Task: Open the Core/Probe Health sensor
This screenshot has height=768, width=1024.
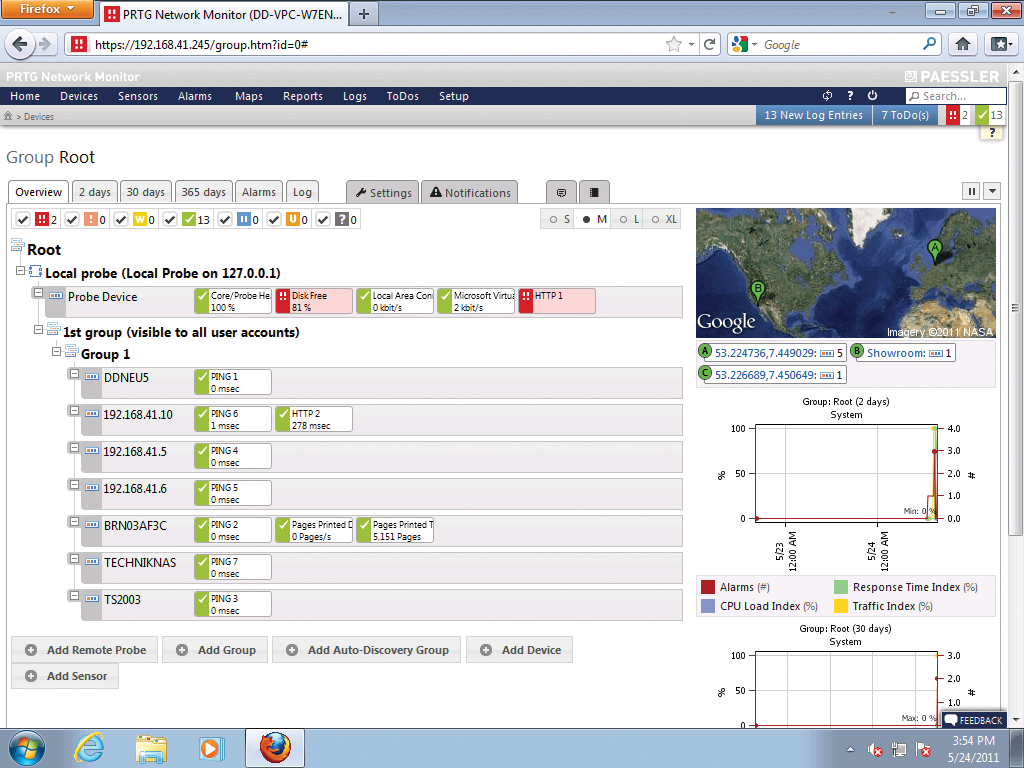Action: [x=233, y=301]
